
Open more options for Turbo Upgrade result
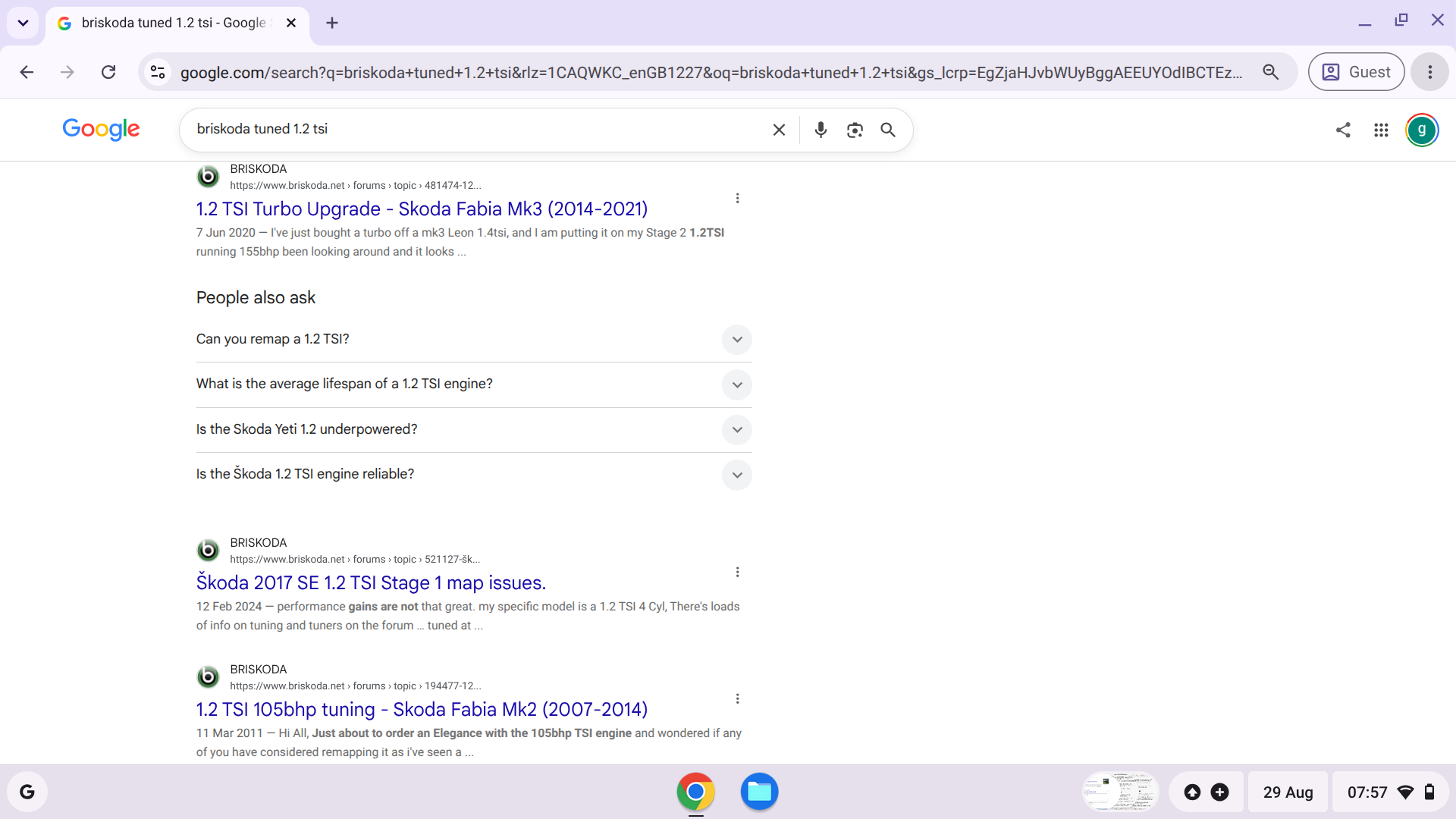(737, 198)
